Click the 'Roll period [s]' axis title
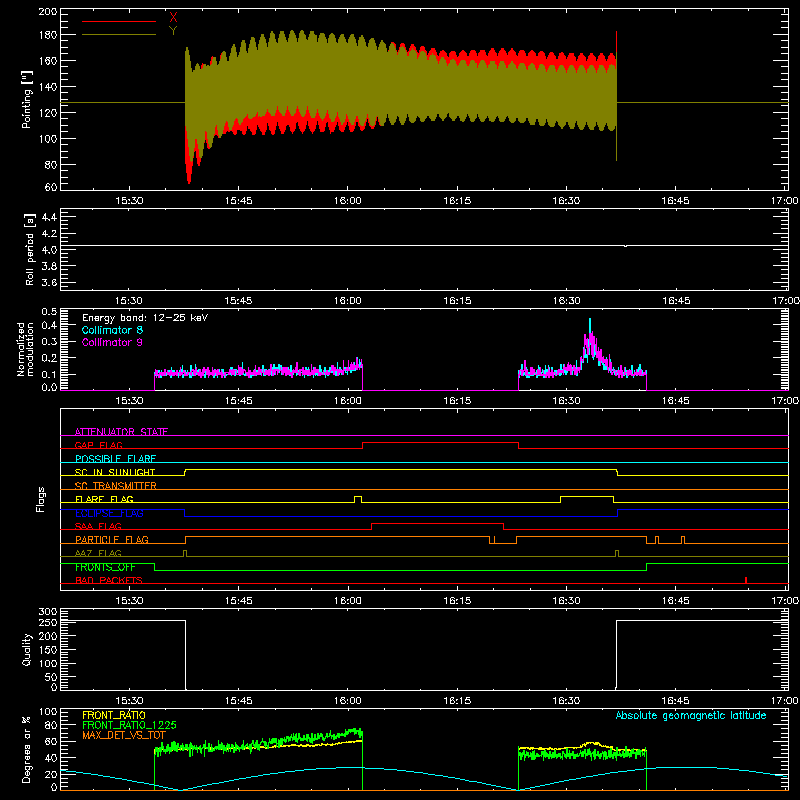Viewport: 800px width, 800px height. (x=29, y=249)
